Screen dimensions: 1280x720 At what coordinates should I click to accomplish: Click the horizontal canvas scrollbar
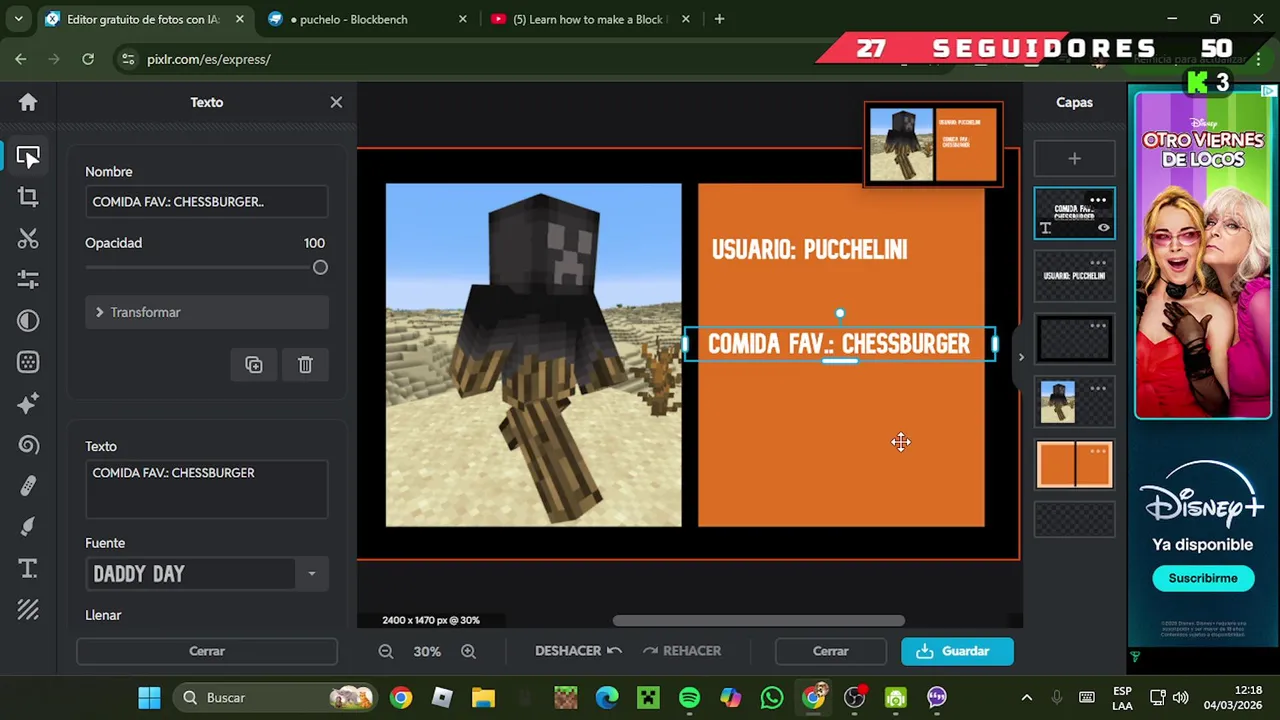click(x=758, y=621)
